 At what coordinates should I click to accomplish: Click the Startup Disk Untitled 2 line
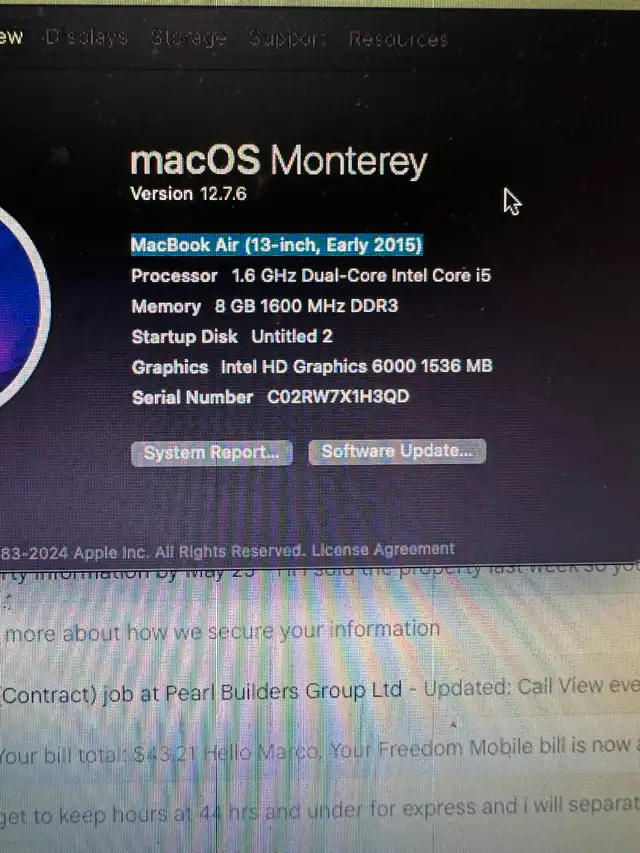click(232, 337)
